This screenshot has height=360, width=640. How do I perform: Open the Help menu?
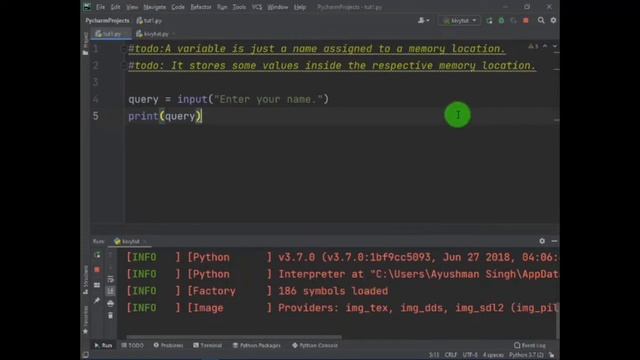(300, 7)
